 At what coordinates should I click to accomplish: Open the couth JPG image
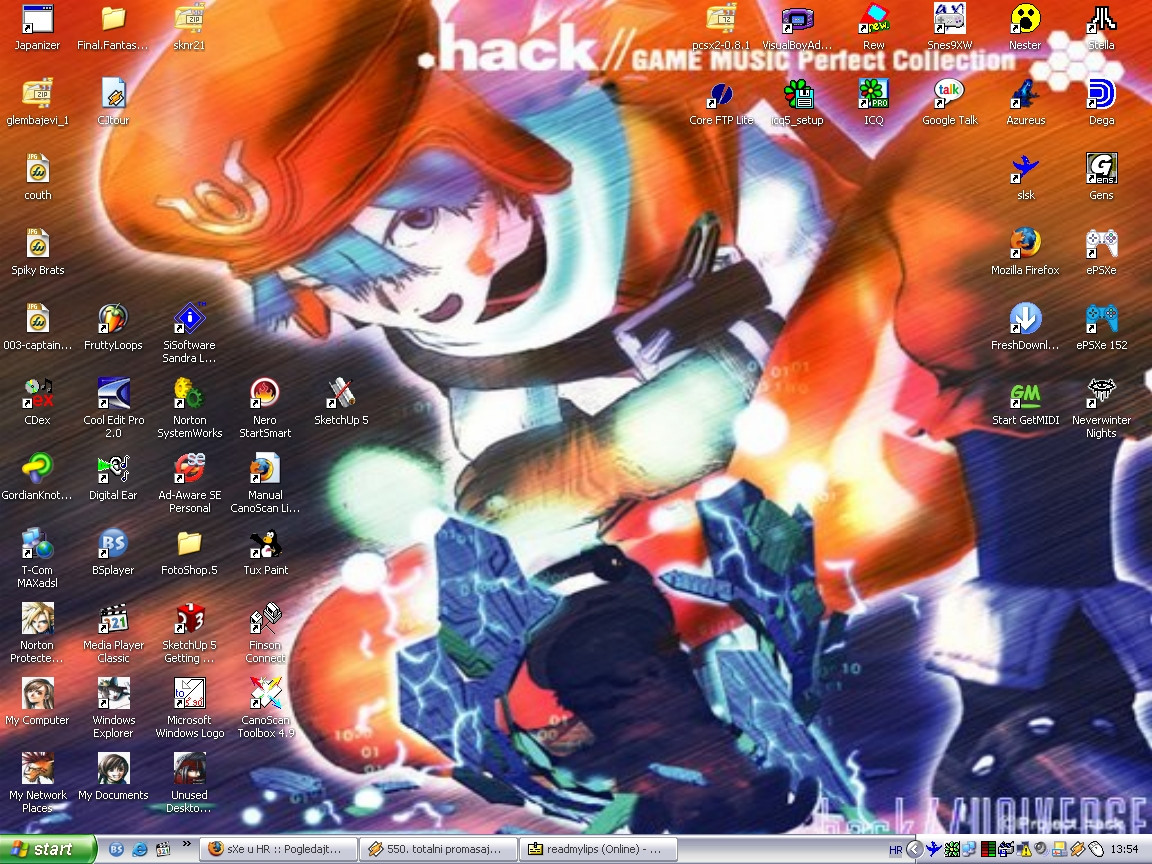37,177
